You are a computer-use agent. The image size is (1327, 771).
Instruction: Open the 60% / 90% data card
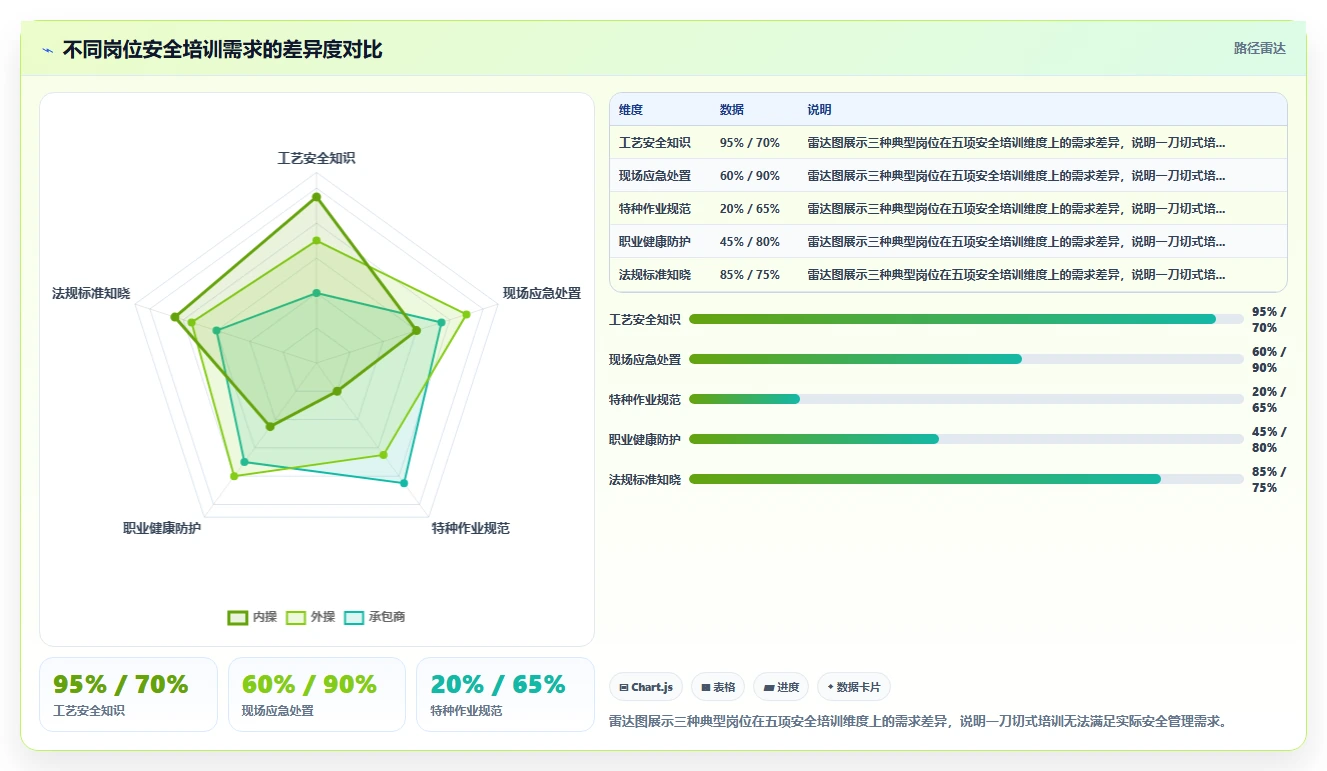tap(317, 694)
